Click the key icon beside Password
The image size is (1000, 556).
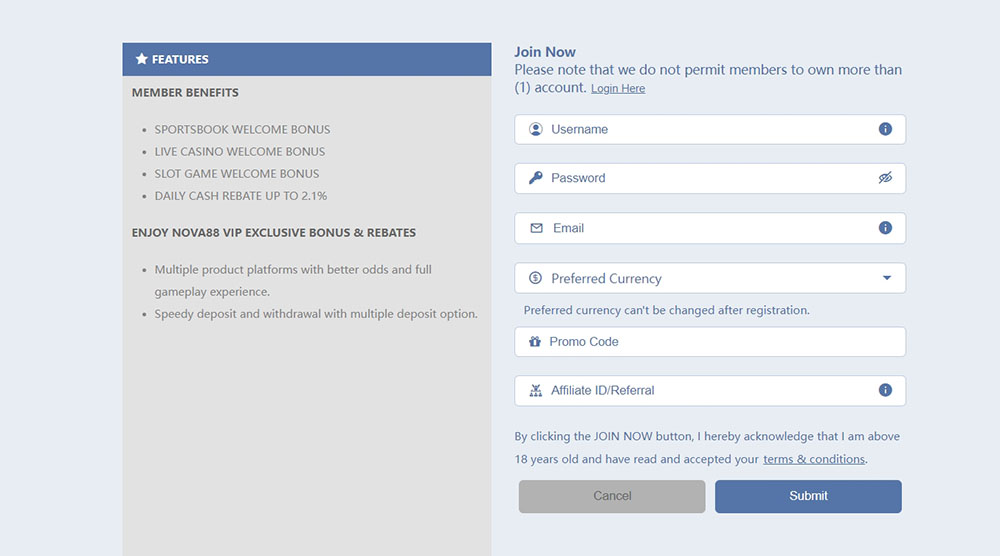click(536, 178)
